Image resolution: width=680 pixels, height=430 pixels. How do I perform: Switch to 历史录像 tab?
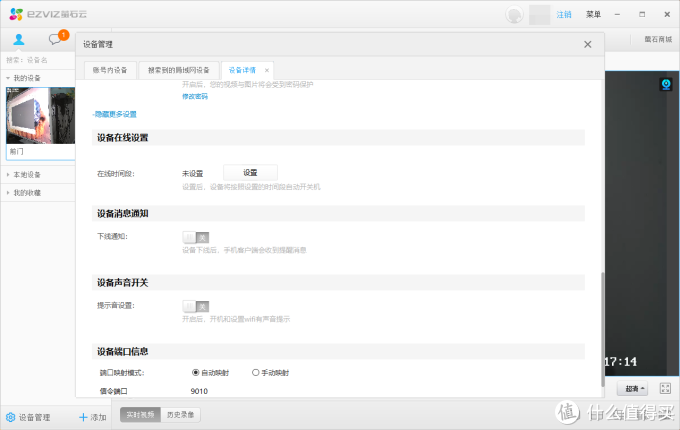pyautogui.click(x=180, y=415)
